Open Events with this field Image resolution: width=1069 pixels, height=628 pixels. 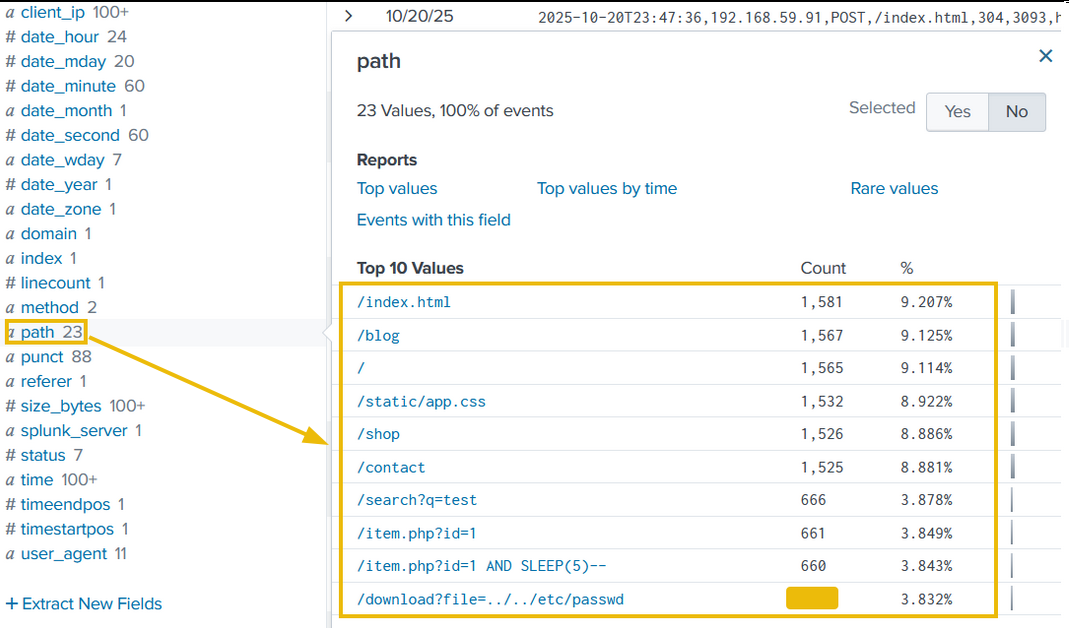pos(433,220)
